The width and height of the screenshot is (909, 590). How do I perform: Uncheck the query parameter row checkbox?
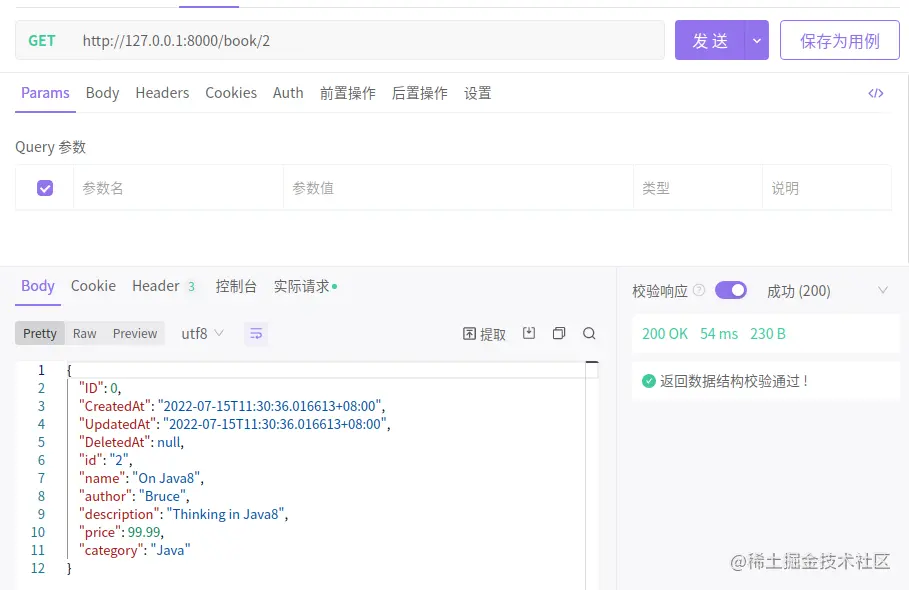point(45,188)
